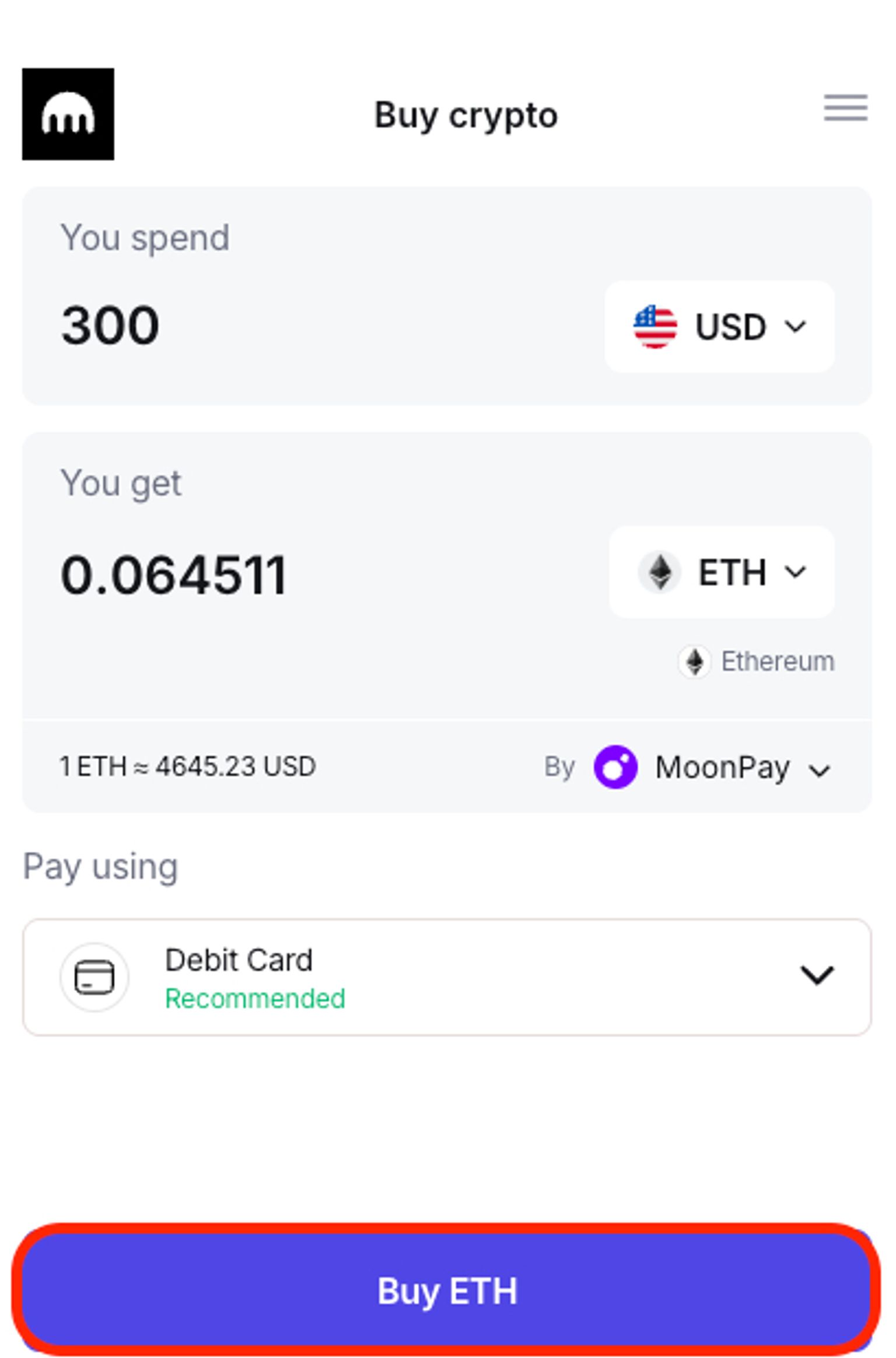
Task: Click the MoonPay provider name
Action: click(722, 766)
